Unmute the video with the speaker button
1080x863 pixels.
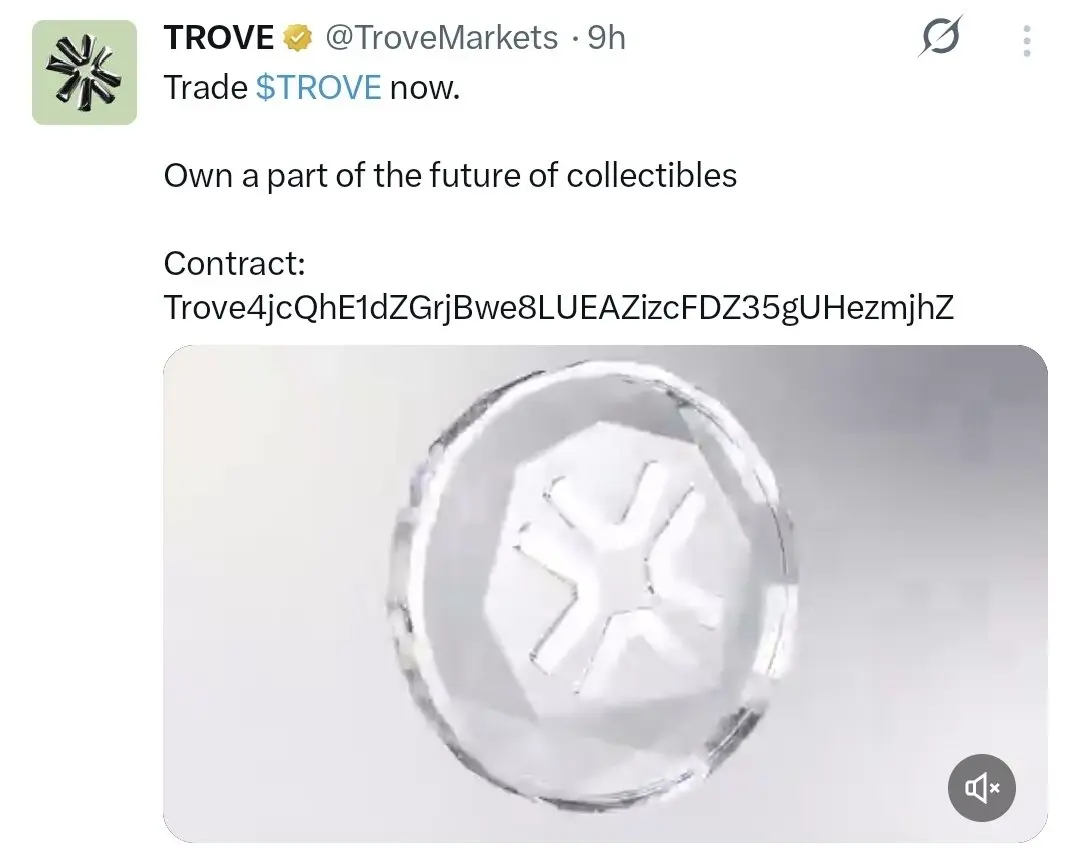(x=982, y=787)
